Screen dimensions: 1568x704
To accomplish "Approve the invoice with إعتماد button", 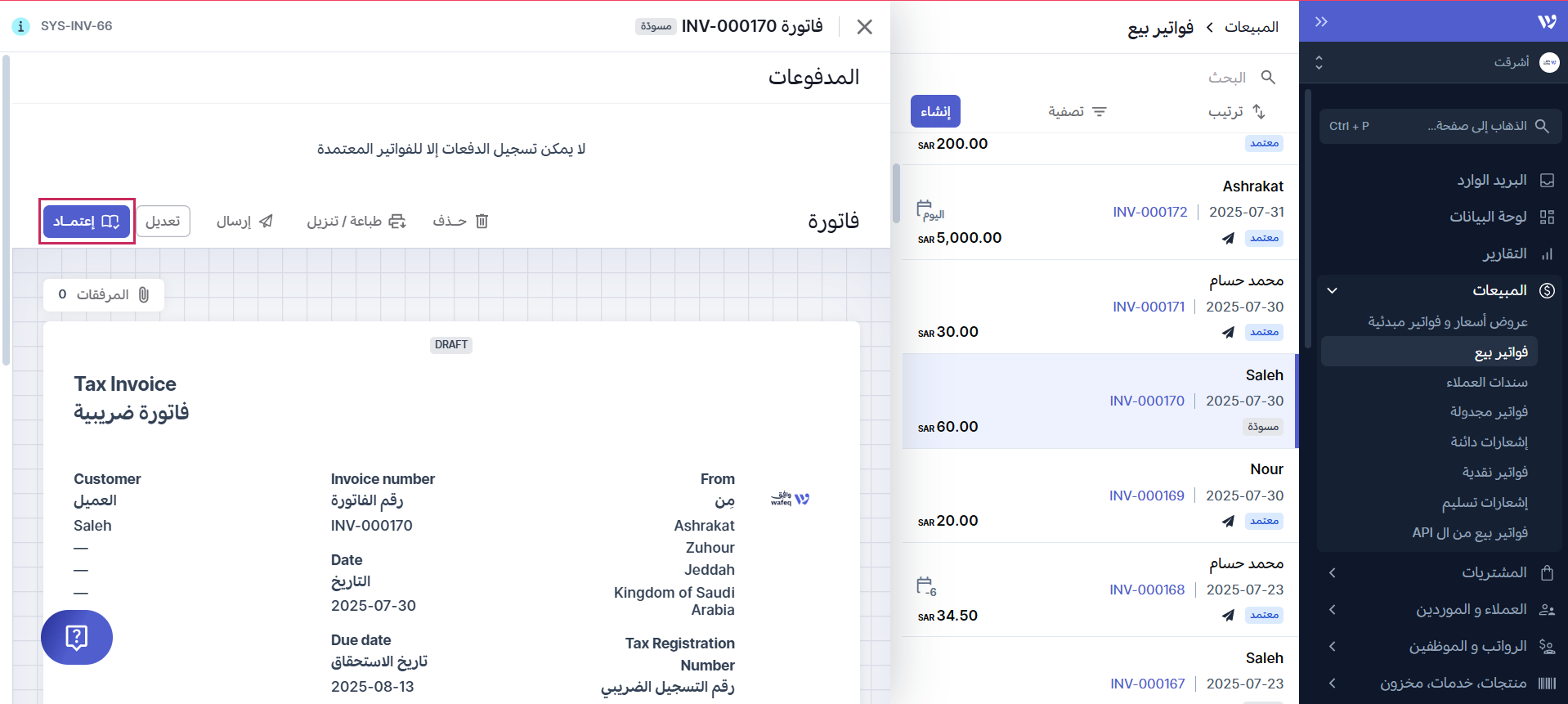I will click(x=87, y=221).
